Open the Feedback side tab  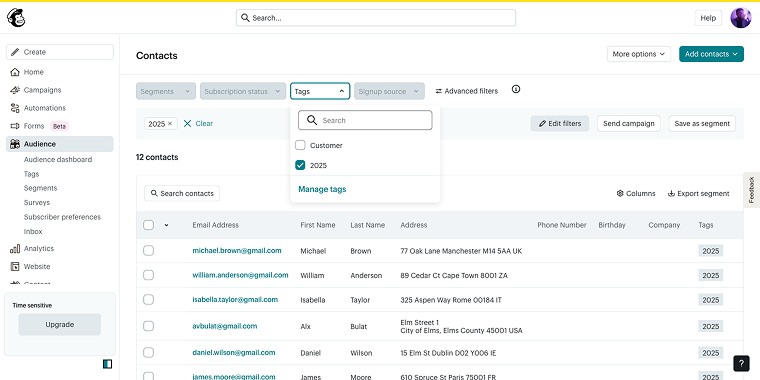tap(751, 190)
